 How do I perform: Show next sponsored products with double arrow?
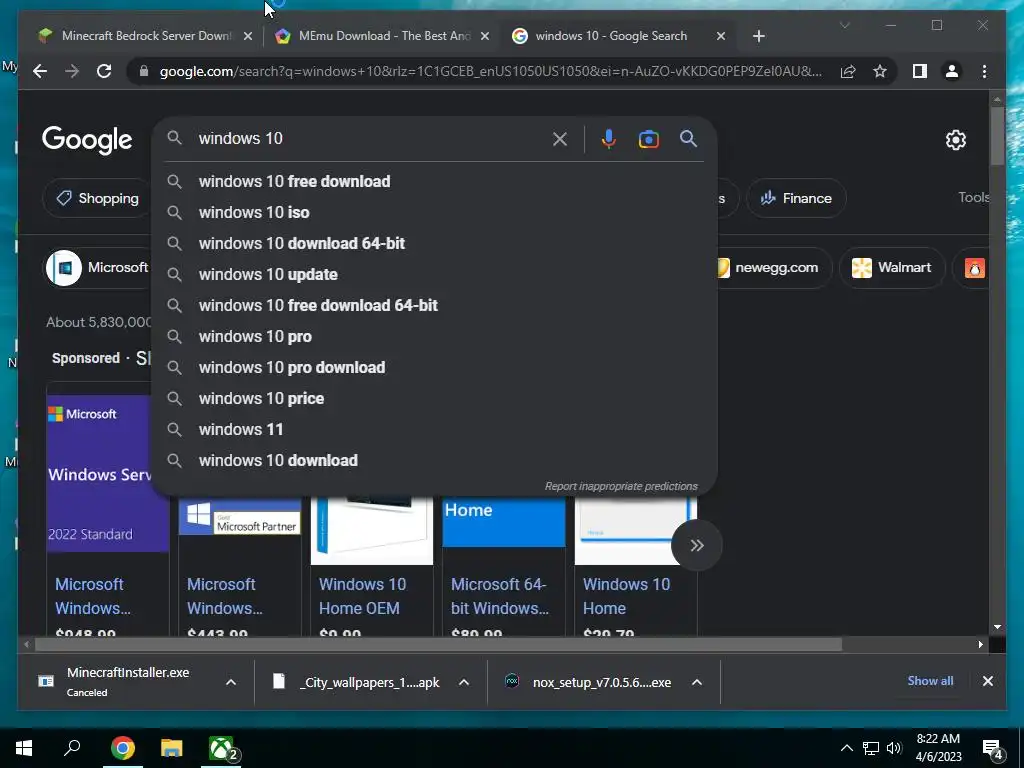pyautogui.click(x=697, y=545)
